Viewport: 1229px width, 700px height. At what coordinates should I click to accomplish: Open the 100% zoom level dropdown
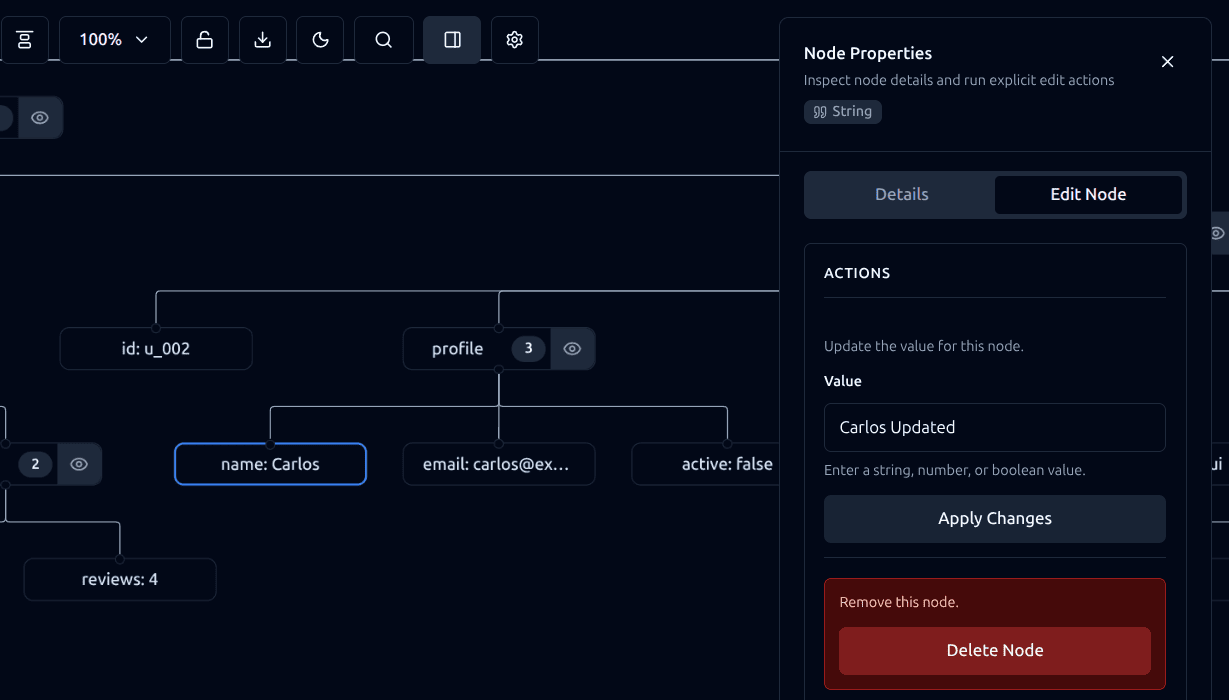point(115,39)
